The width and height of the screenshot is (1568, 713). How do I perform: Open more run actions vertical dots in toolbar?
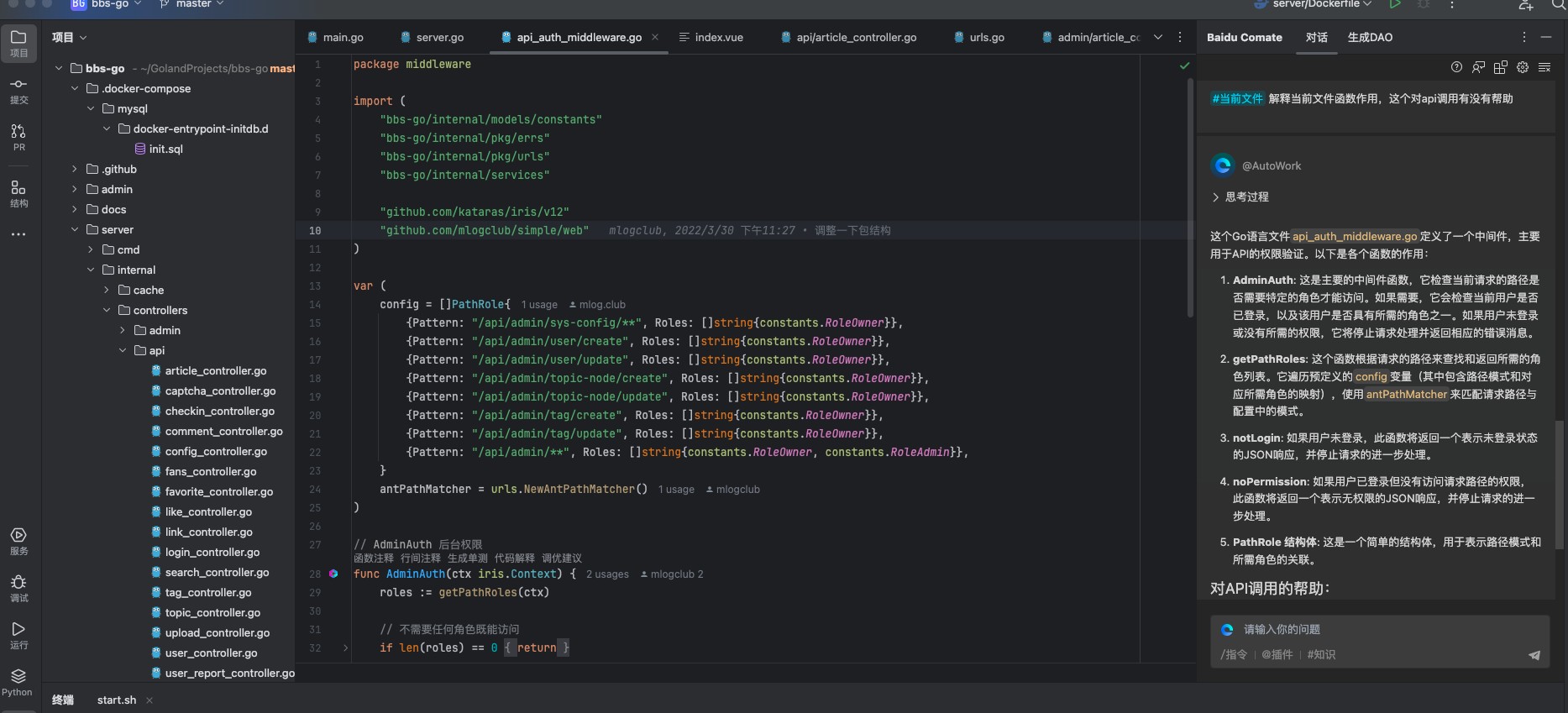pyautogui.click(x=1452, y=4)
